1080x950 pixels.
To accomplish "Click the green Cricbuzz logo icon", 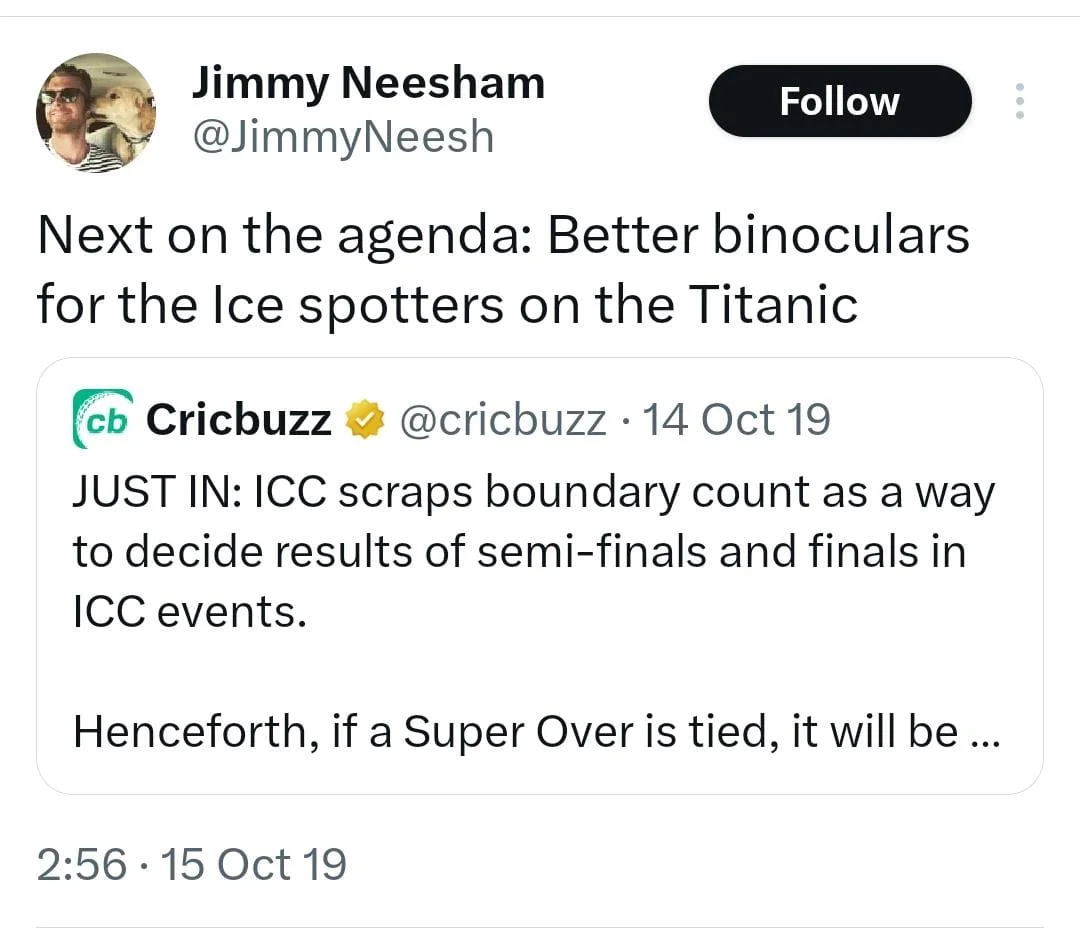I will click(102, 419).
